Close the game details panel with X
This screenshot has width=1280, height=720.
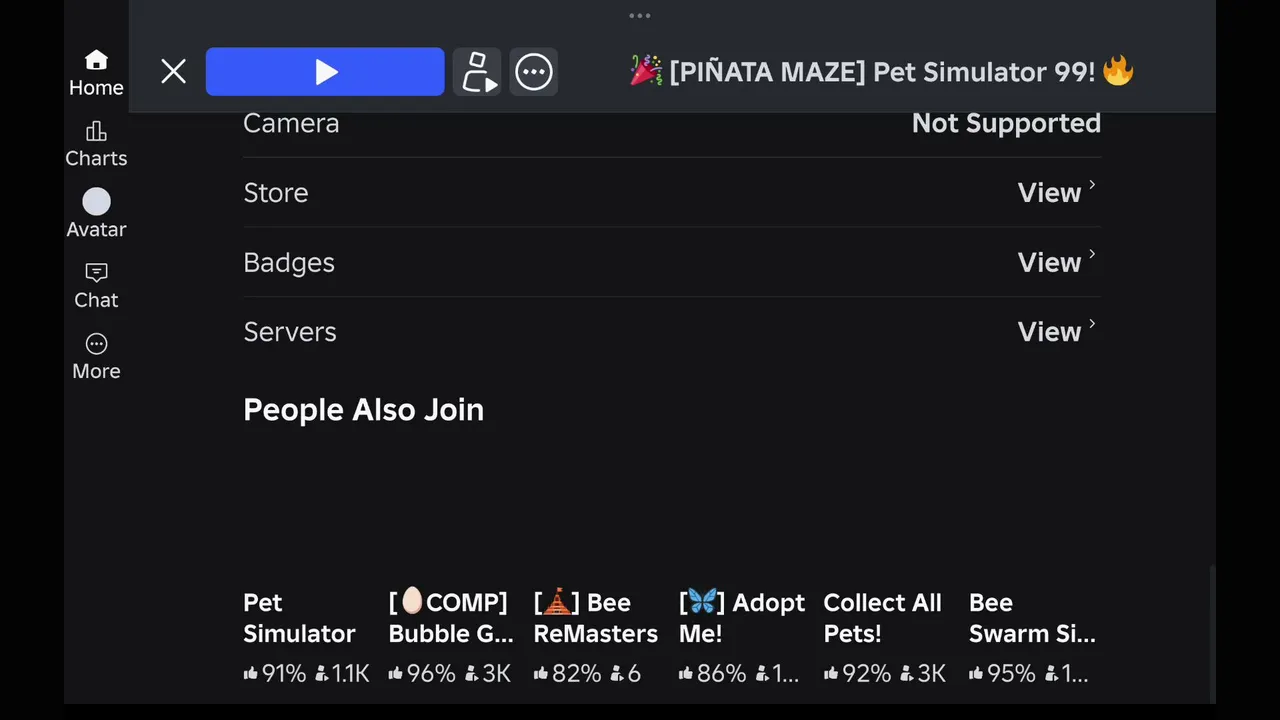(173, 71)
